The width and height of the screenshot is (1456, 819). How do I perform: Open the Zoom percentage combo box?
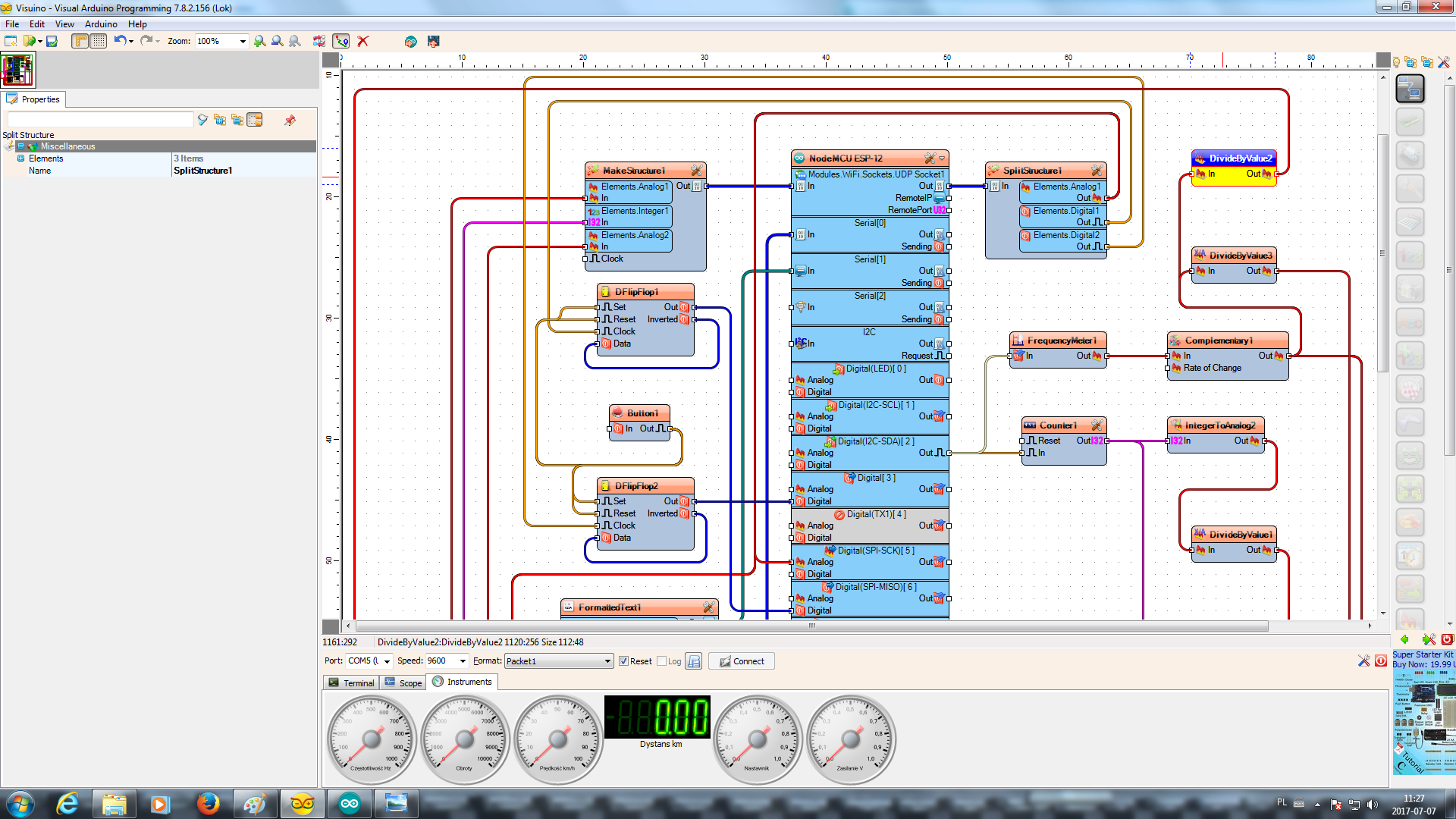coord(221,41)
